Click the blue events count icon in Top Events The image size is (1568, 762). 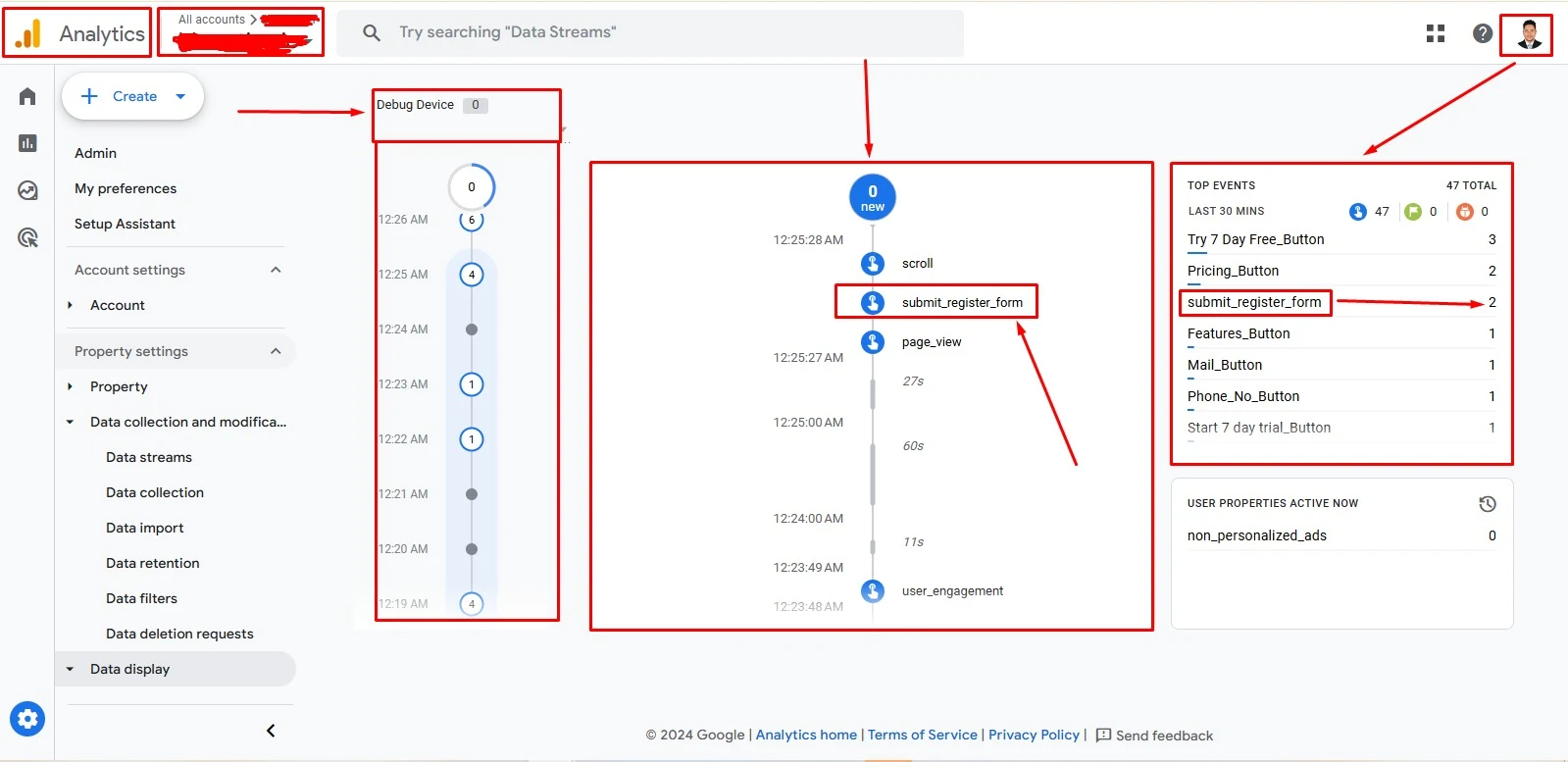[x=1358, y=212]
